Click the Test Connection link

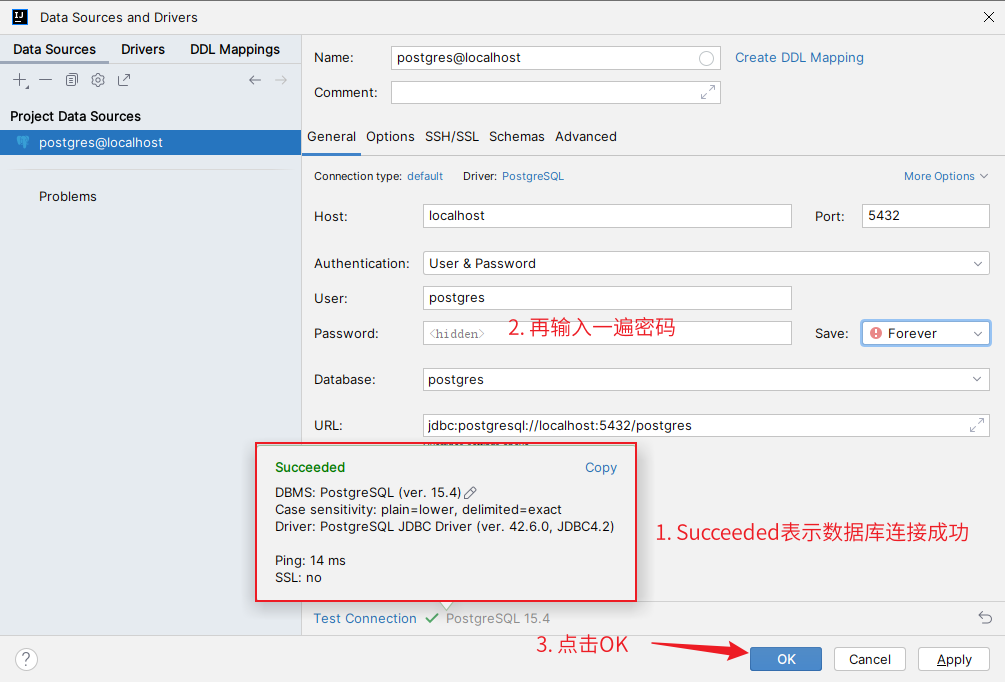click(x=365, y=618)
